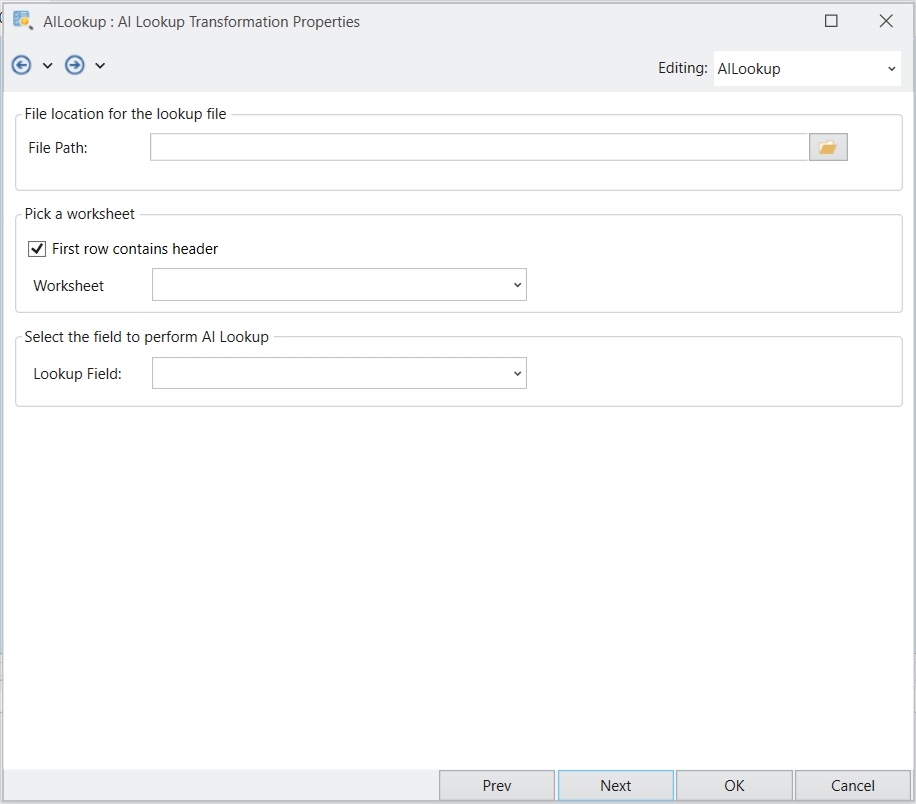Image resolution: width=916 pixels, height=804 pixels.
Task: Browse for lookup file with folder icon
Action: pos(827,147)
